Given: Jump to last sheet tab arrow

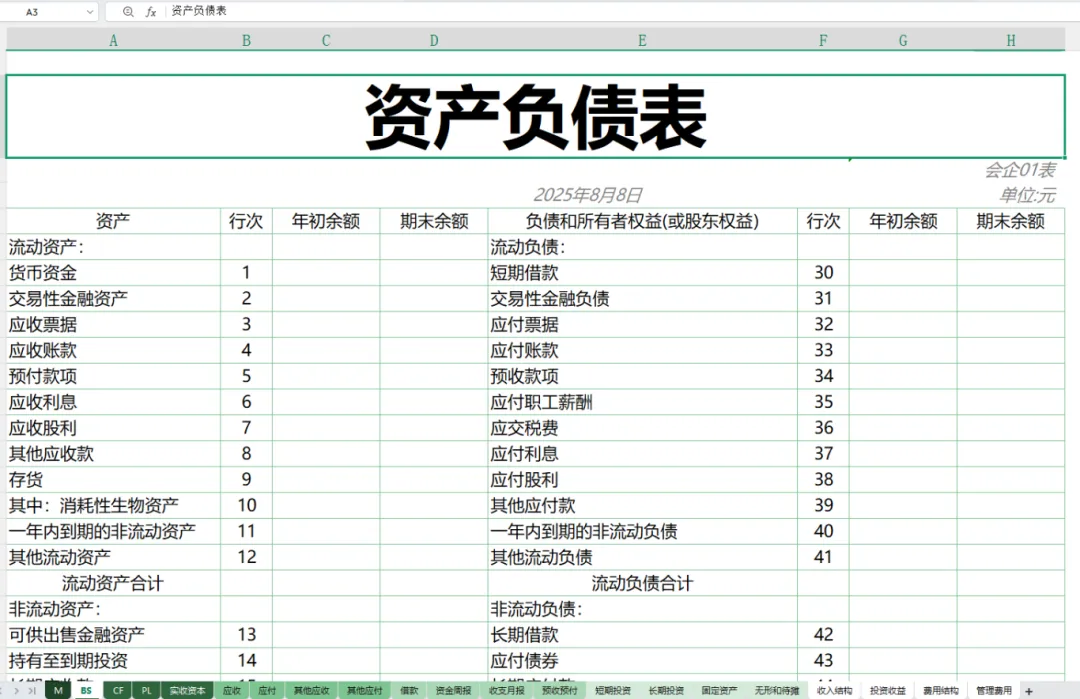Looking at the screenshot, I should coord(32,691).
